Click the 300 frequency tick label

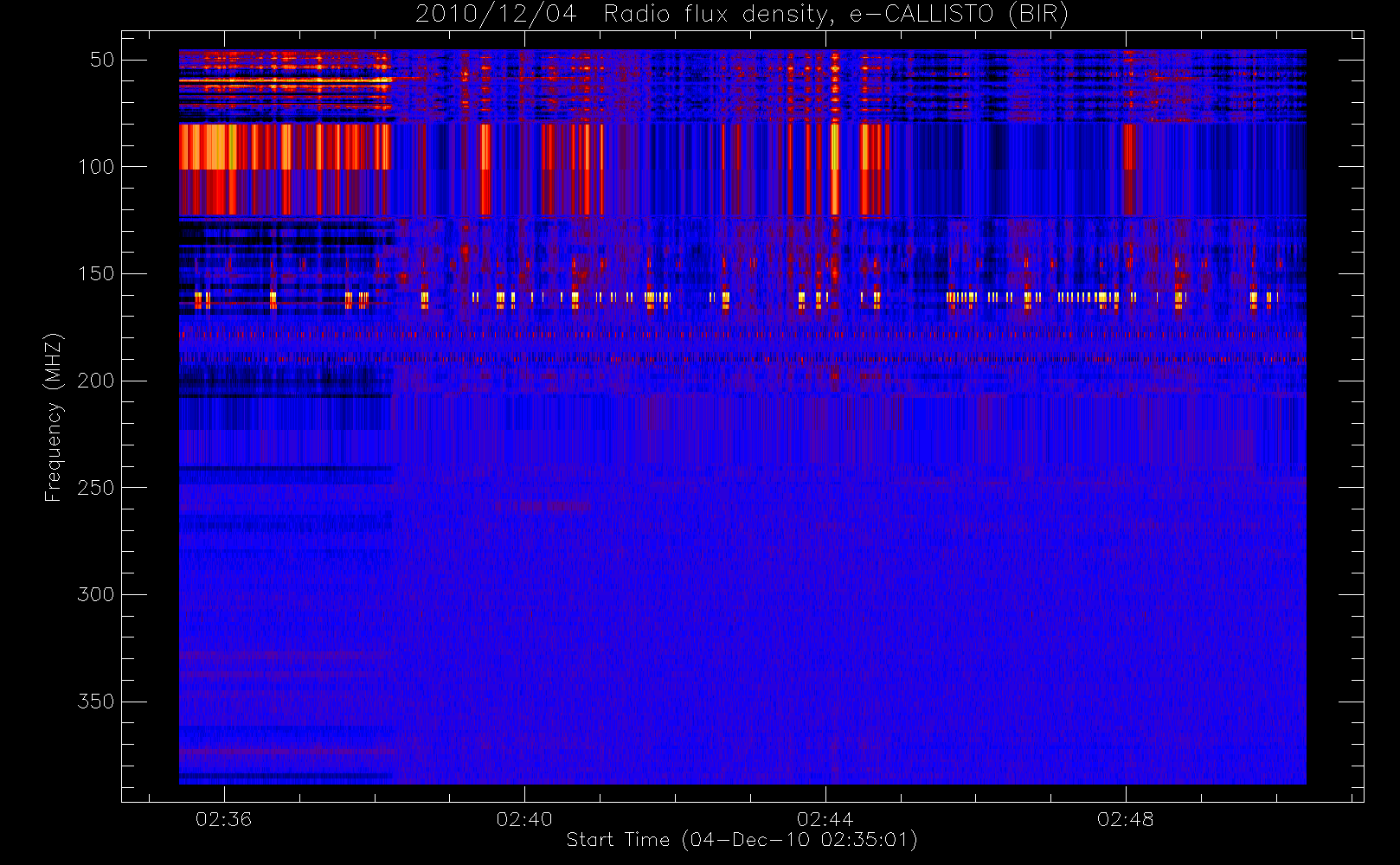96,595
